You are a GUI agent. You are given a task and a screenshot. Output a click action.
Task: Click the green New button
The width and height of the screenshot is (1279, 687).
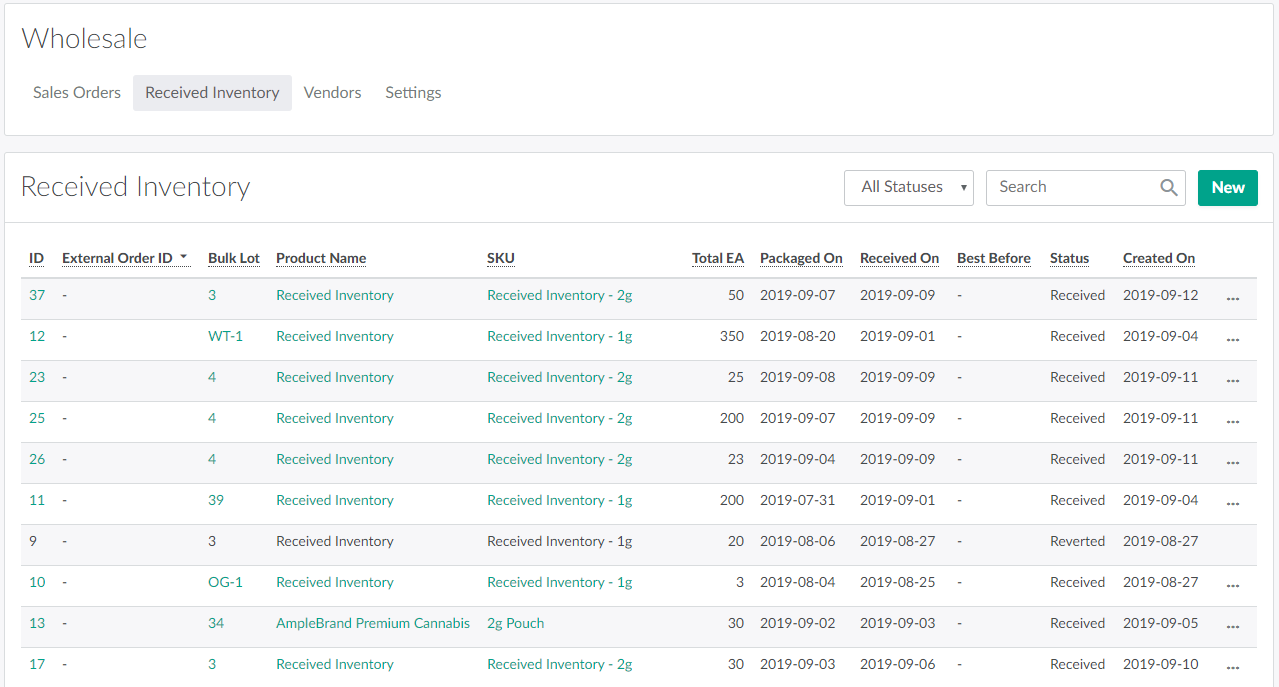coord(1227,187)
